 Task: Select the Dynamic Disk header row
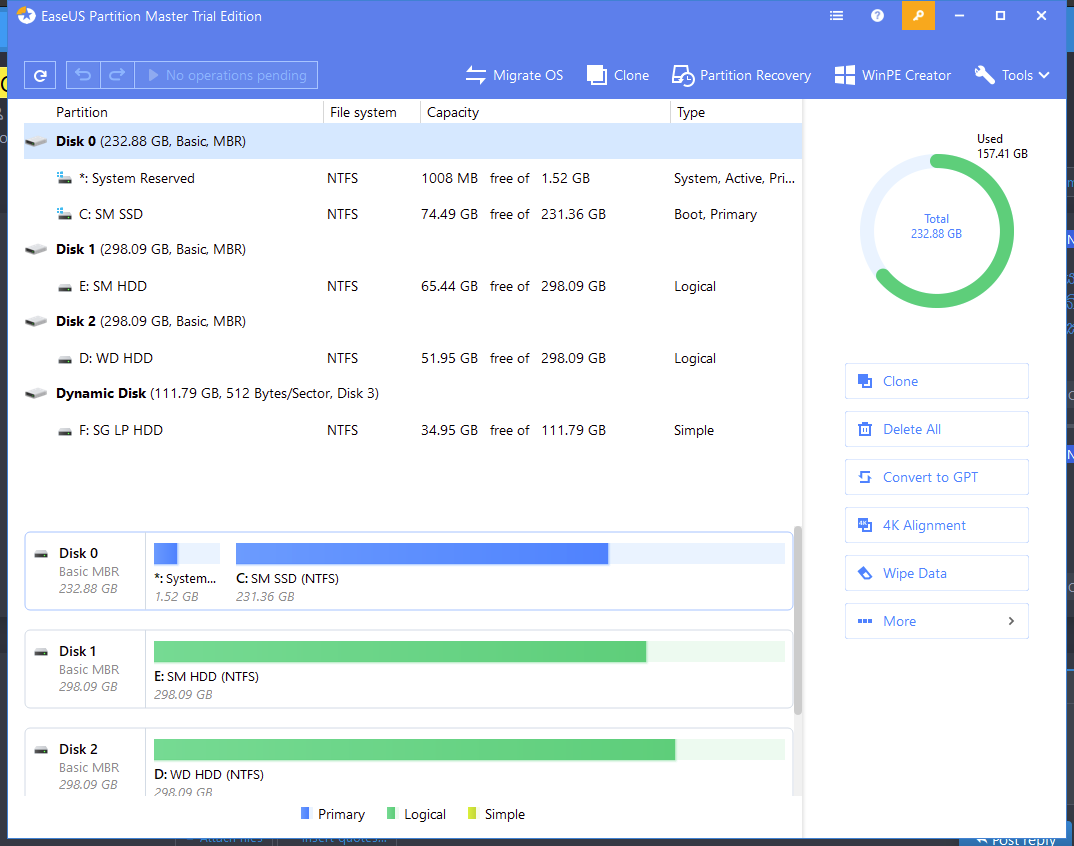413,393
